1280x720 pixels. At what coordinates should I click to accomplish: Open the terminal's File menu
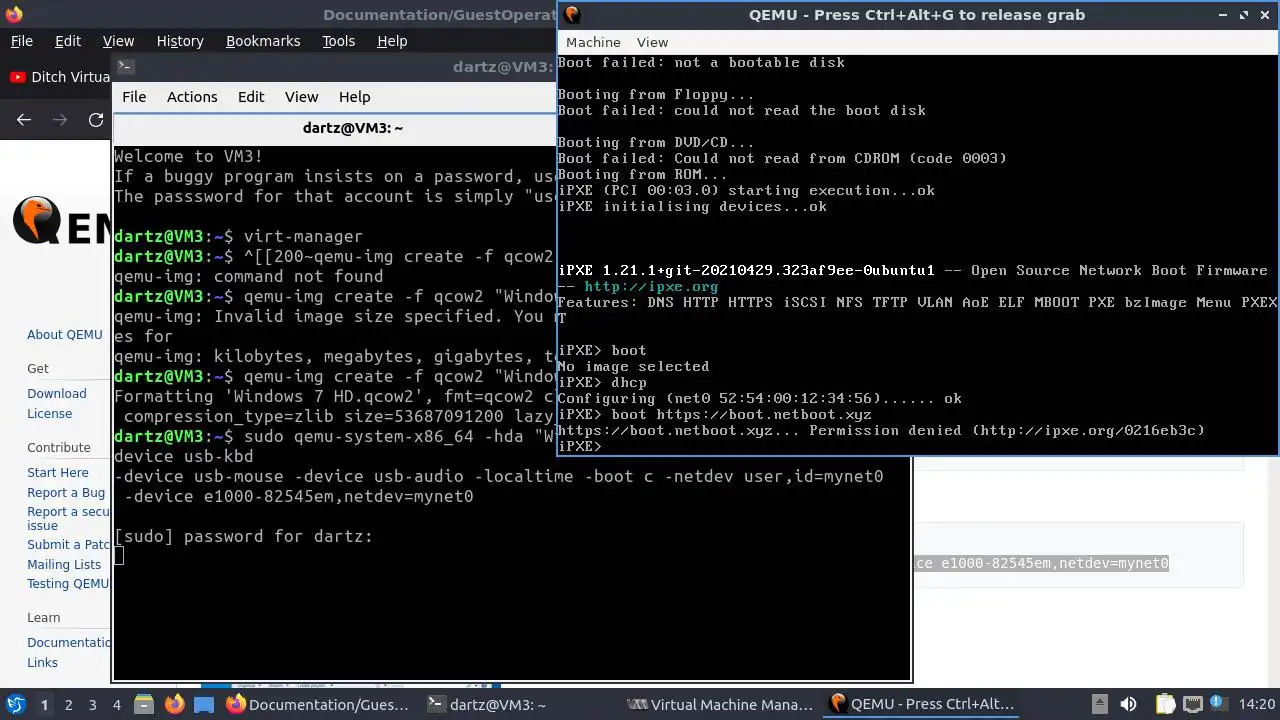134,97
